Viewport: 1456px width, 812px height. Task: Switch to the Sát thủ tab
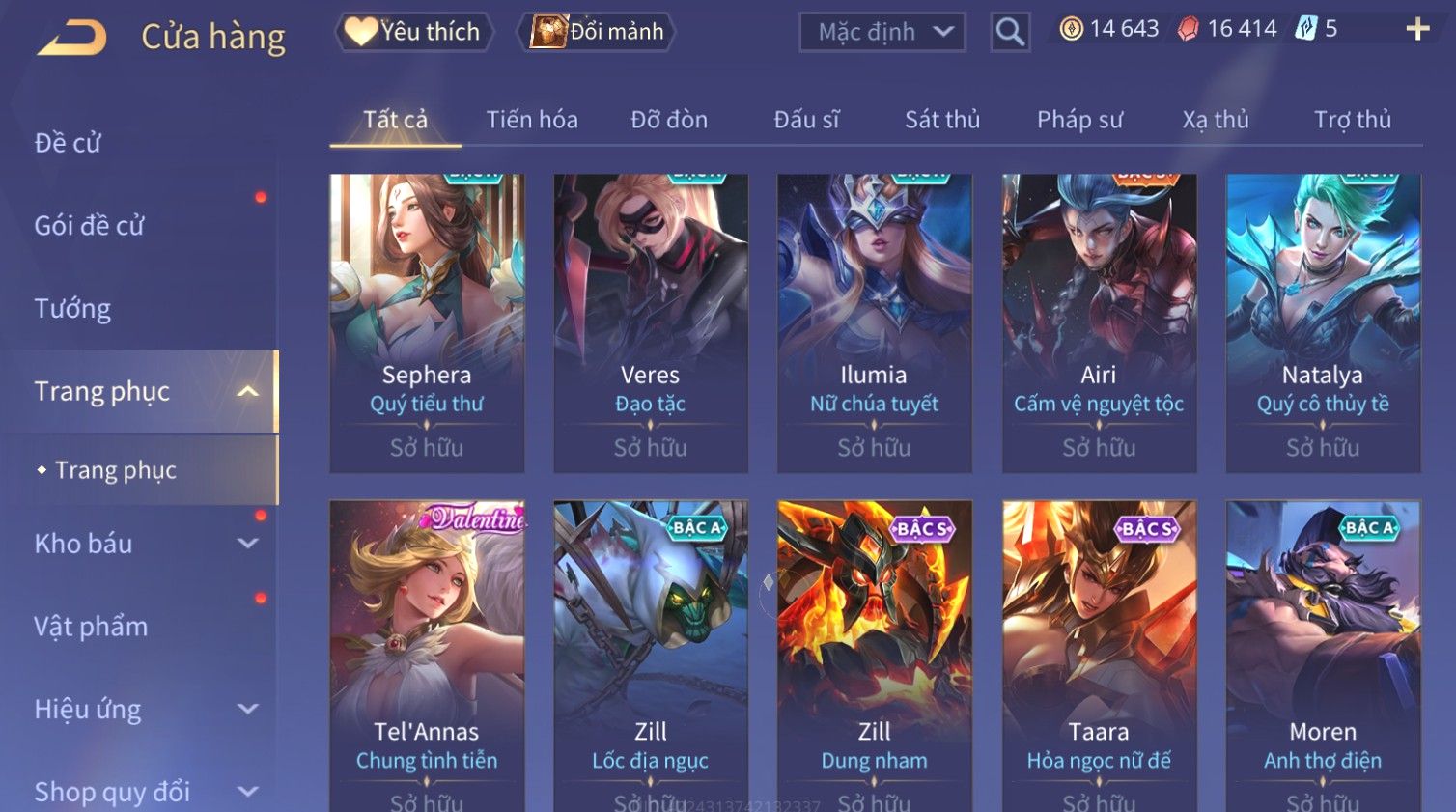point(942,120)
